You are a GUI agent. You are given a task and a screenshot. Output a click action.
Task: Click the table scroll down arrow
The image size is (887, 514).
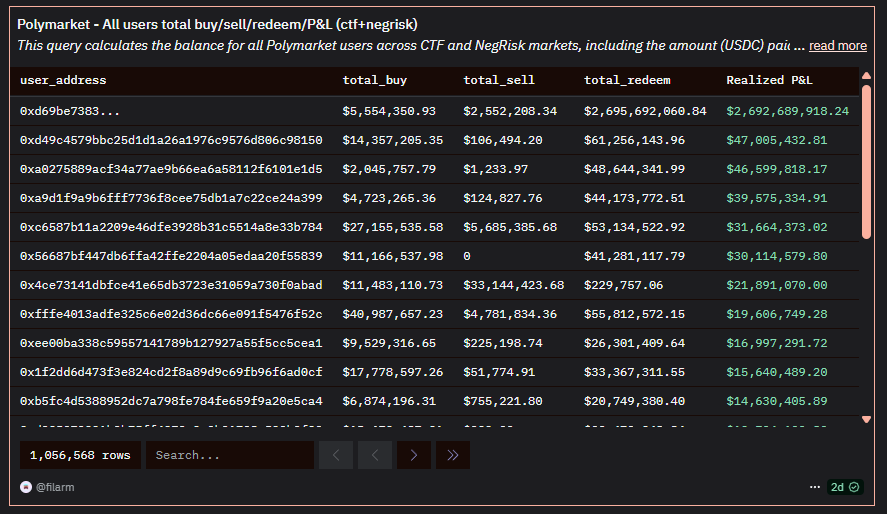(866, 420)
